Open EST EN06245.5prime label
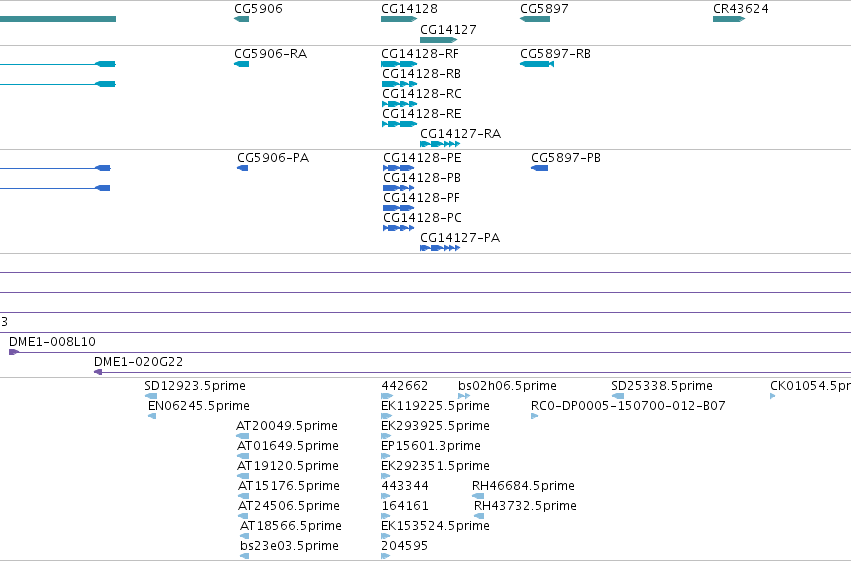This screenshot has width=851, height=561. point(199,406)
